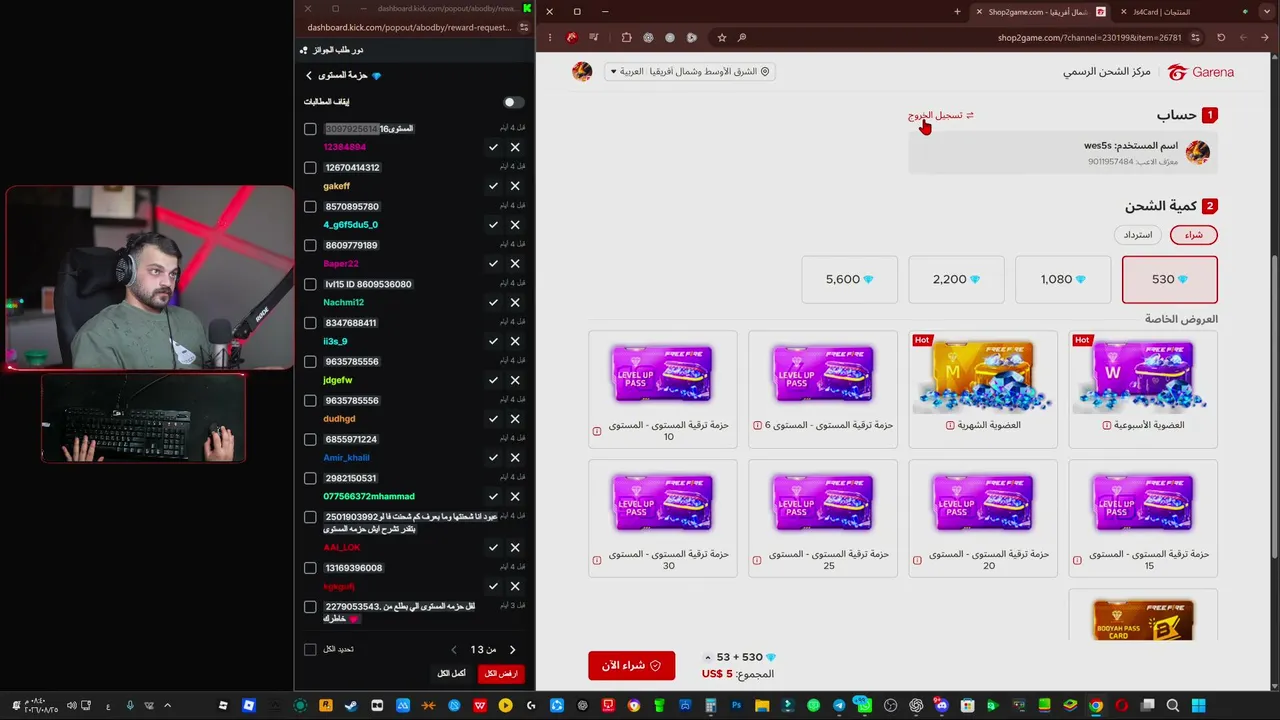1280x720 pixels.
Task: Open a new browser tab
Action: (x=957, y=12)
